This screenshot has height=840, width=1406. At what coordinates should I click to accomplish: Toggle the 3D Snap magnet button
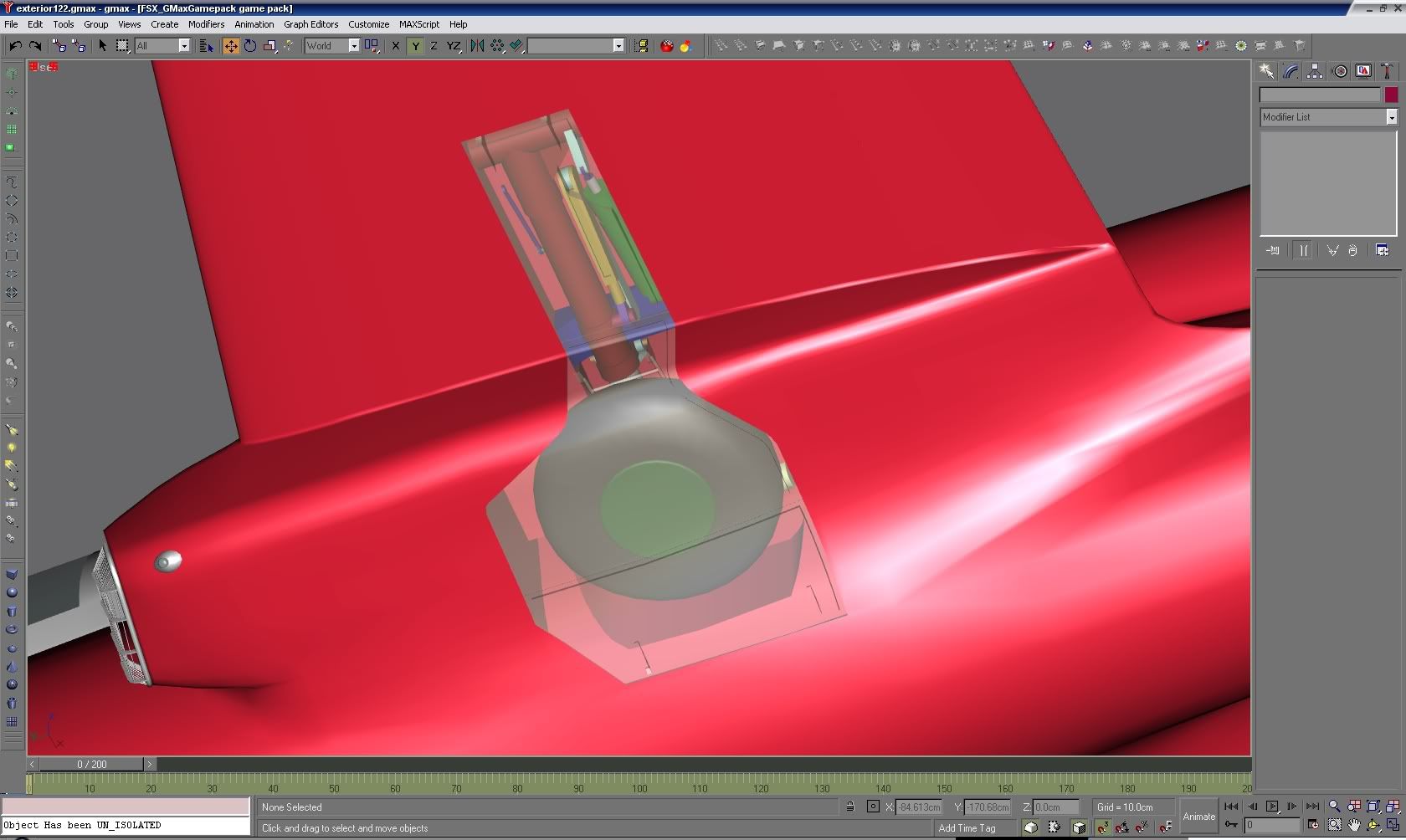pos(1103,827)
